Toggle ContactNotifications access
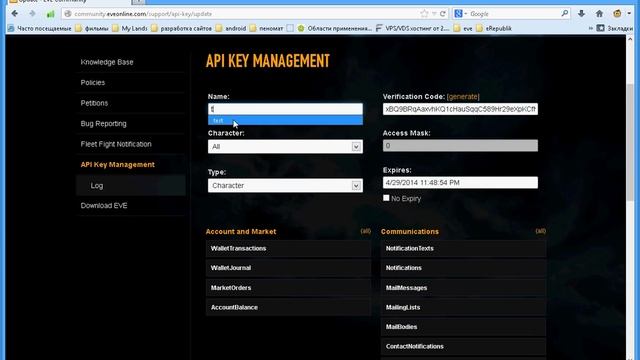 coord(463,347)
